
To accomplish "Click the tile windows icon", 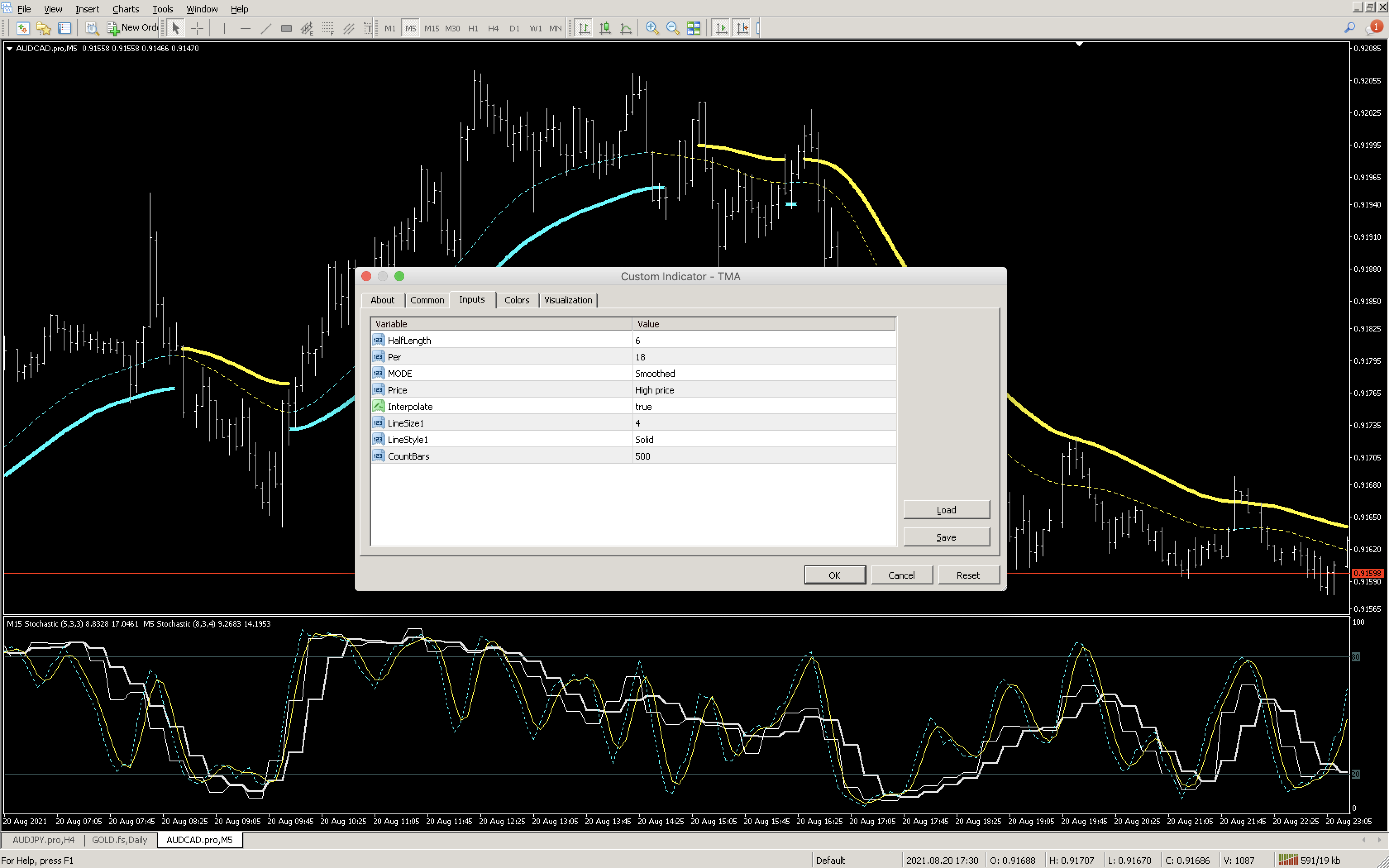I will tap(693, 28).
